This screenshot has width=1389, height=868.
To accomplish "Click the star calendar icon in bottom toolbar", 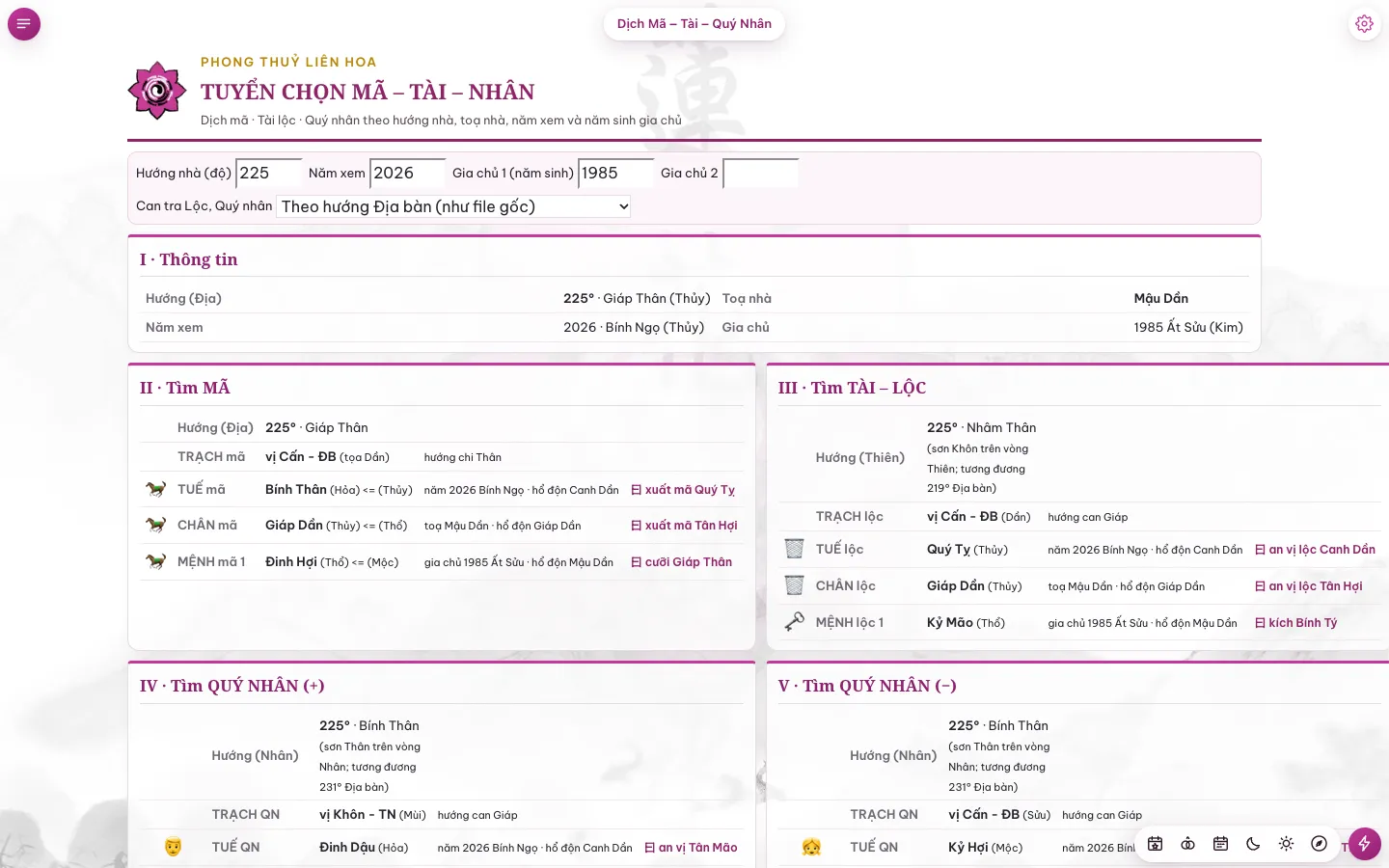I will [1155, 844].
